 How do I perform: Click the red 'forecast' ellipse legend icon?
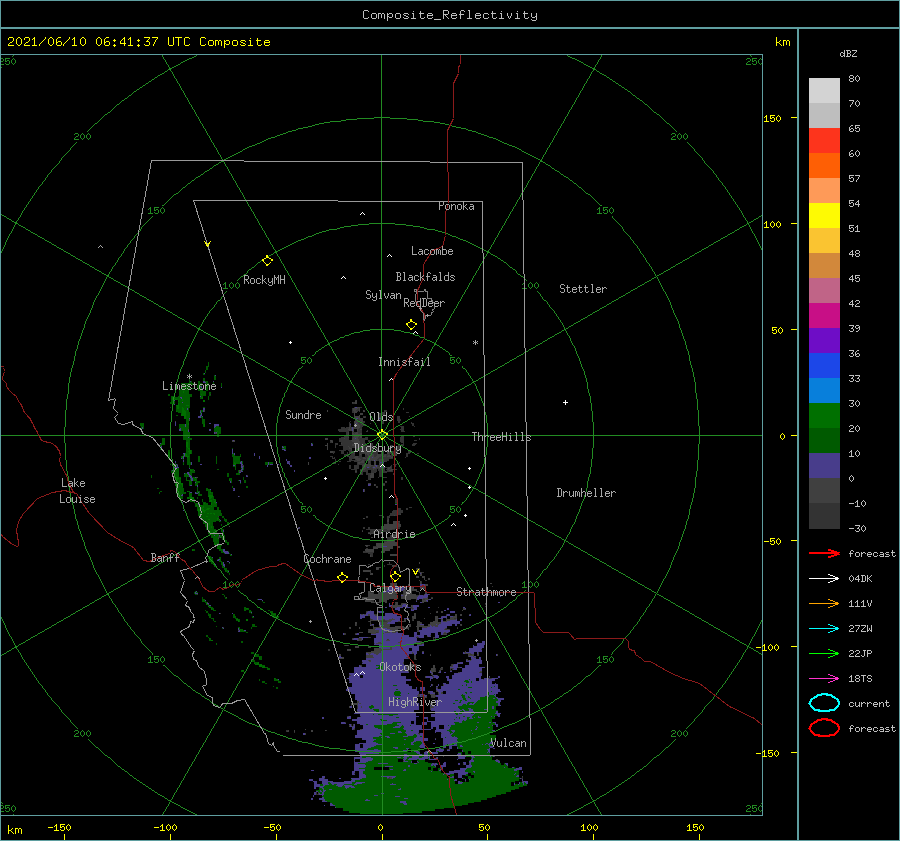point(824,728)
